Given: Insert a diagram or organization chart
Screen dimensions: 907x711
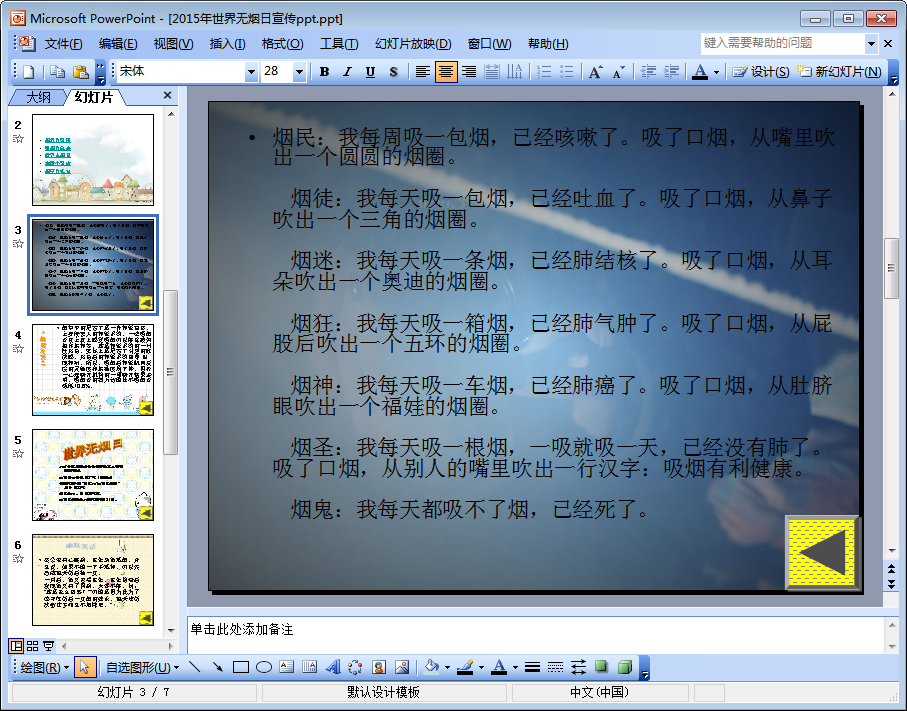Looking at the screenshot, I should coord(355,668).
